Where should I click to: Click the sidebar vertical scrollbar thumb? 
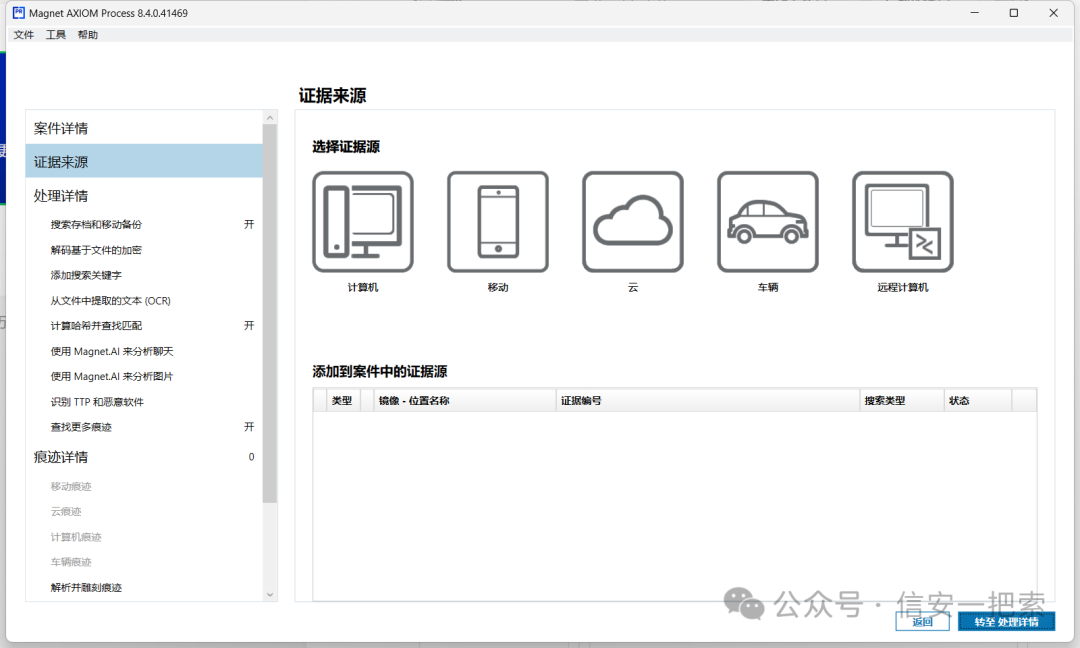pyautogui.click(x=270, y=313)
